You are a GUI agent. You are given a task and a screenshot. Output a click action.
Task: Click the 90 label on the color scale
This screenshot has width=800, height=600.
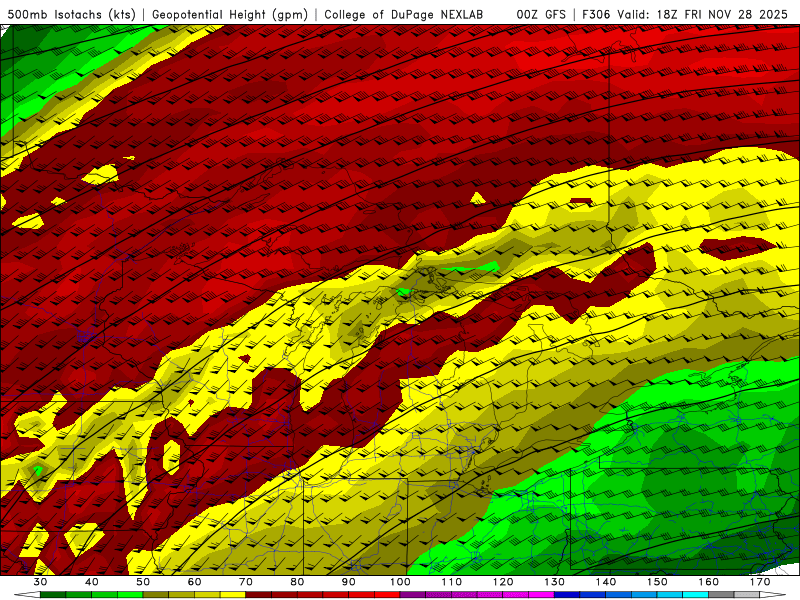point(348,582)
